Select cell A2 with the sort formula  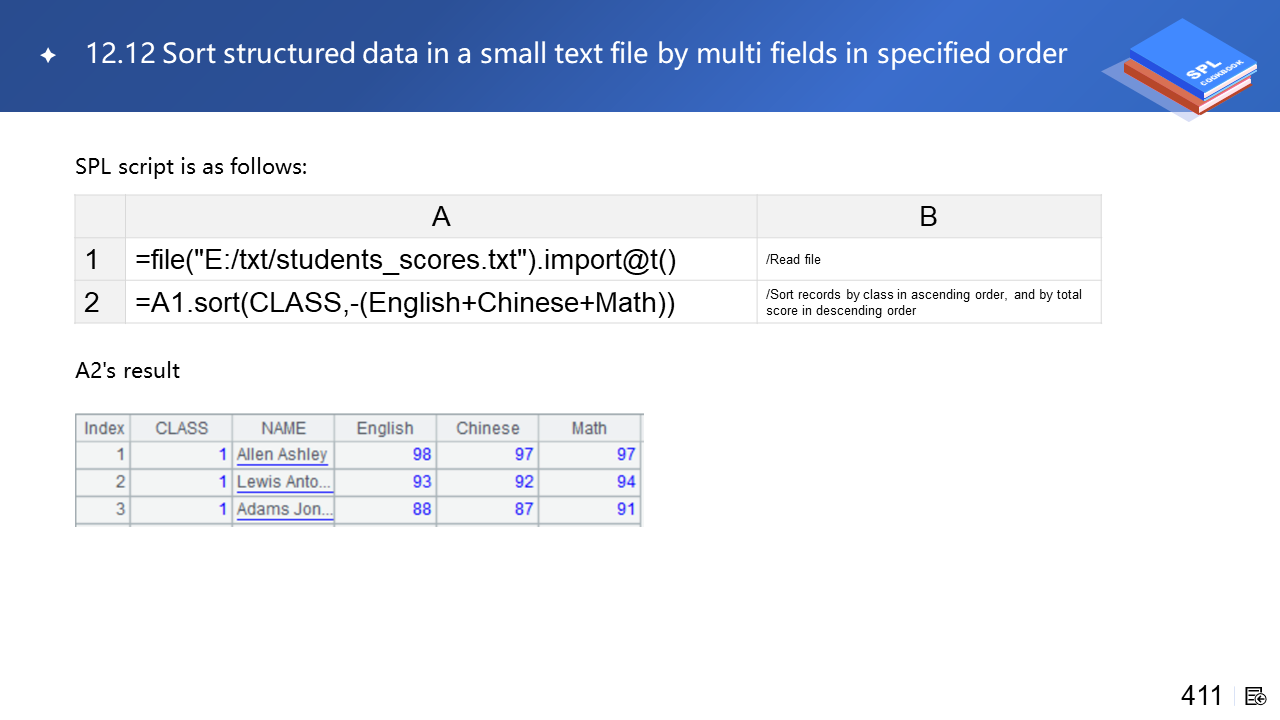[x=440, y=302]
